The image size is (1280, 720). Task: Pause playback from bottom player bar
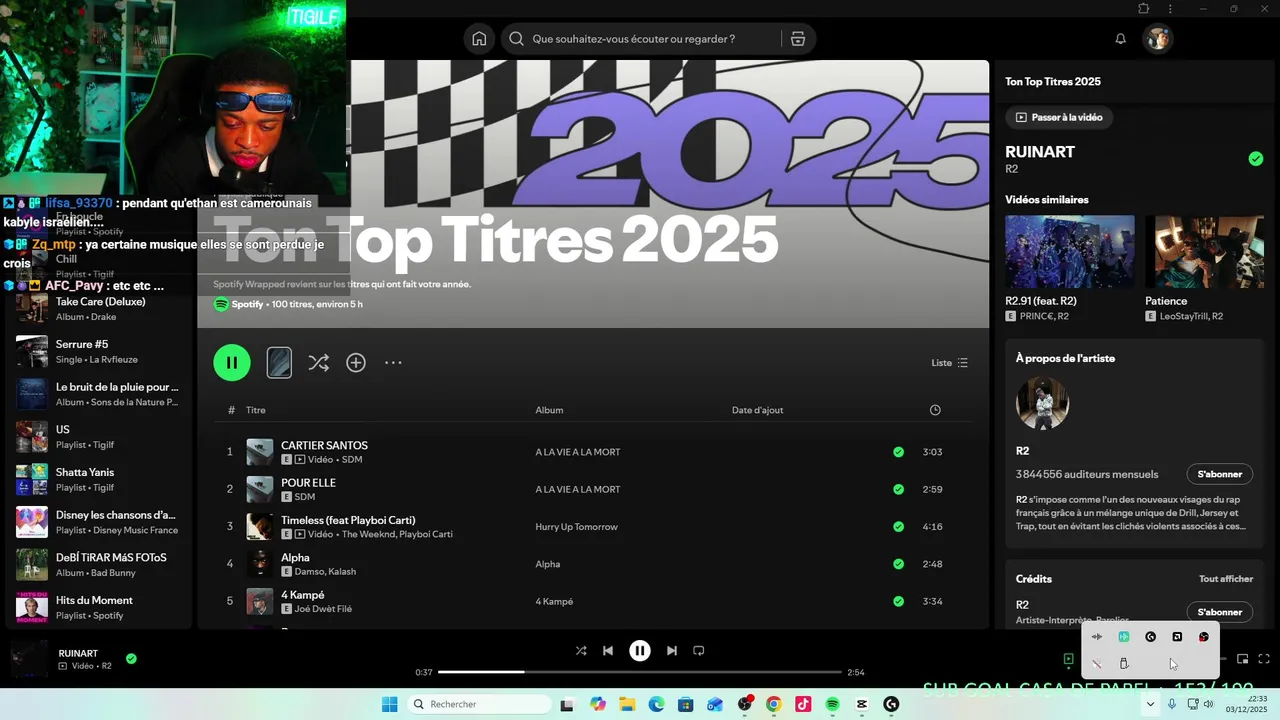pos(640,650)
